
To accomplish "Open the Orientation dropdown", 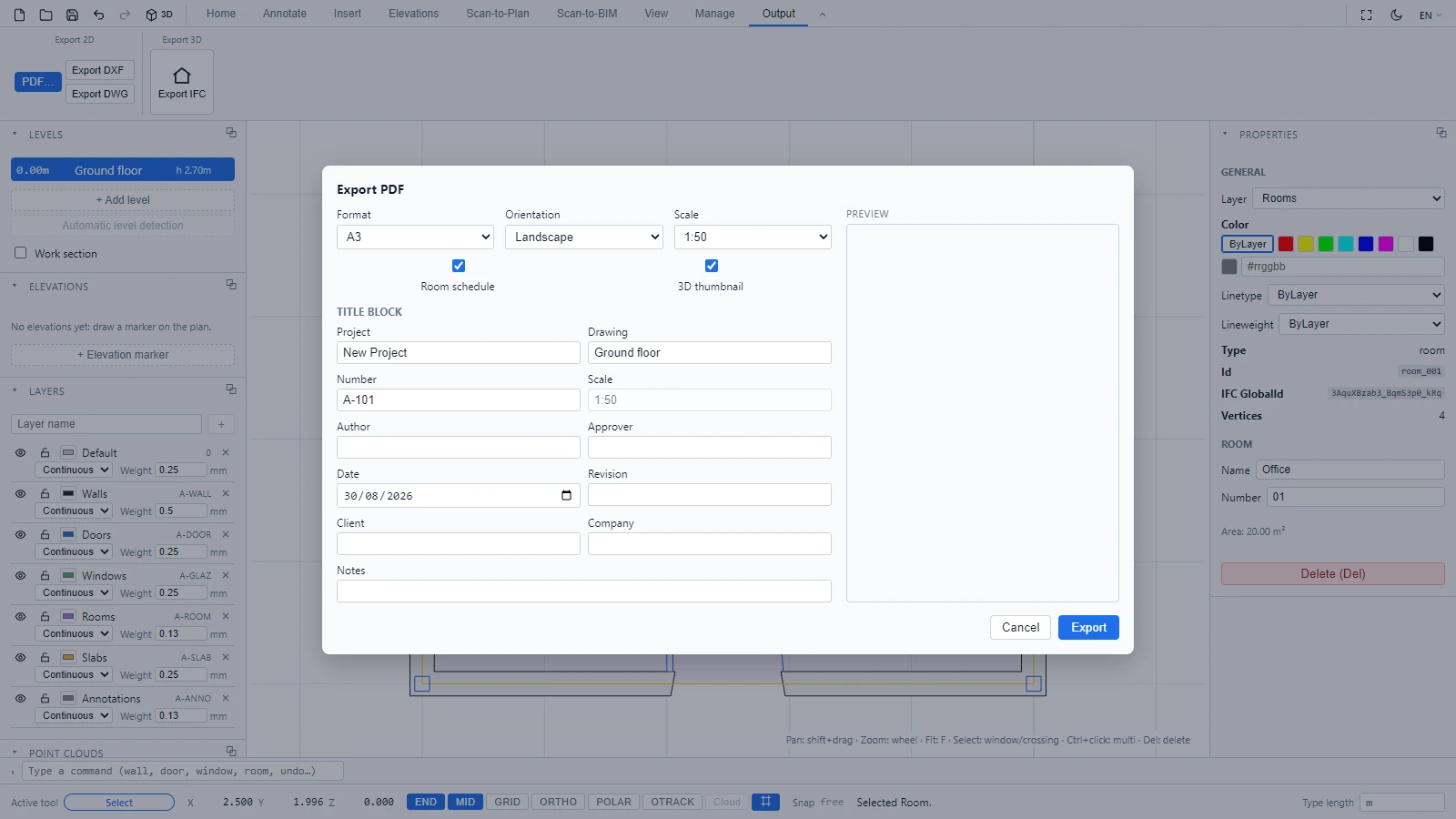I will coord(584,237).
